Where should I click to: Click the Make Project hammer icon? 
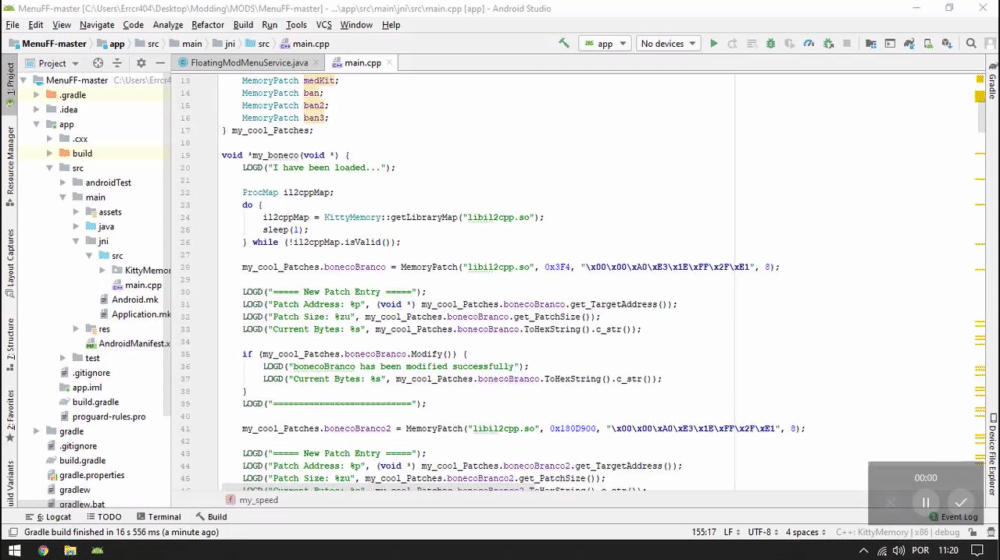(x=564, y=43)
